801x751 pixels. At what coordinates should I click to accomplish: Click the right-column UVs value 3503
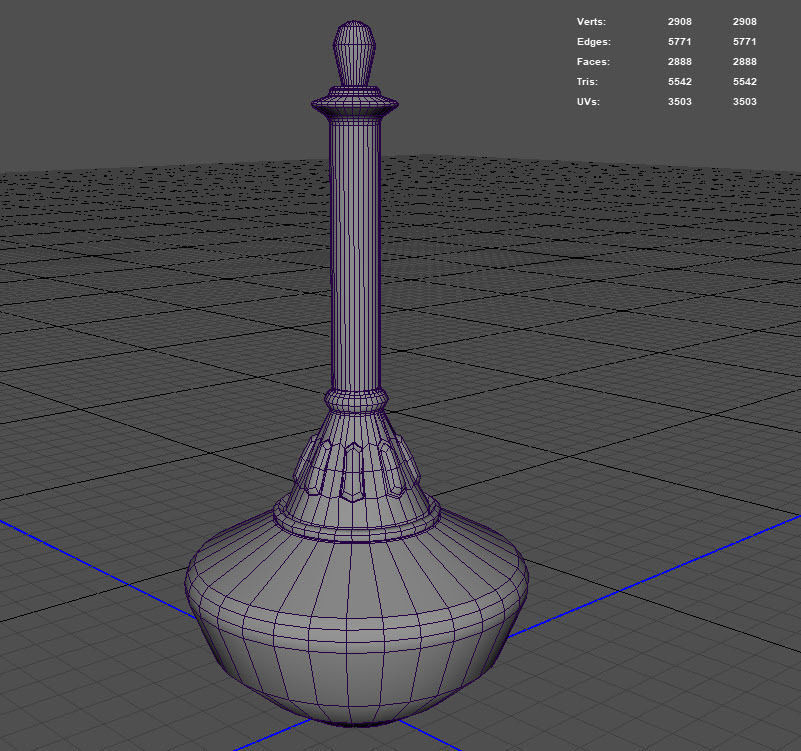[x=744, y=101]
